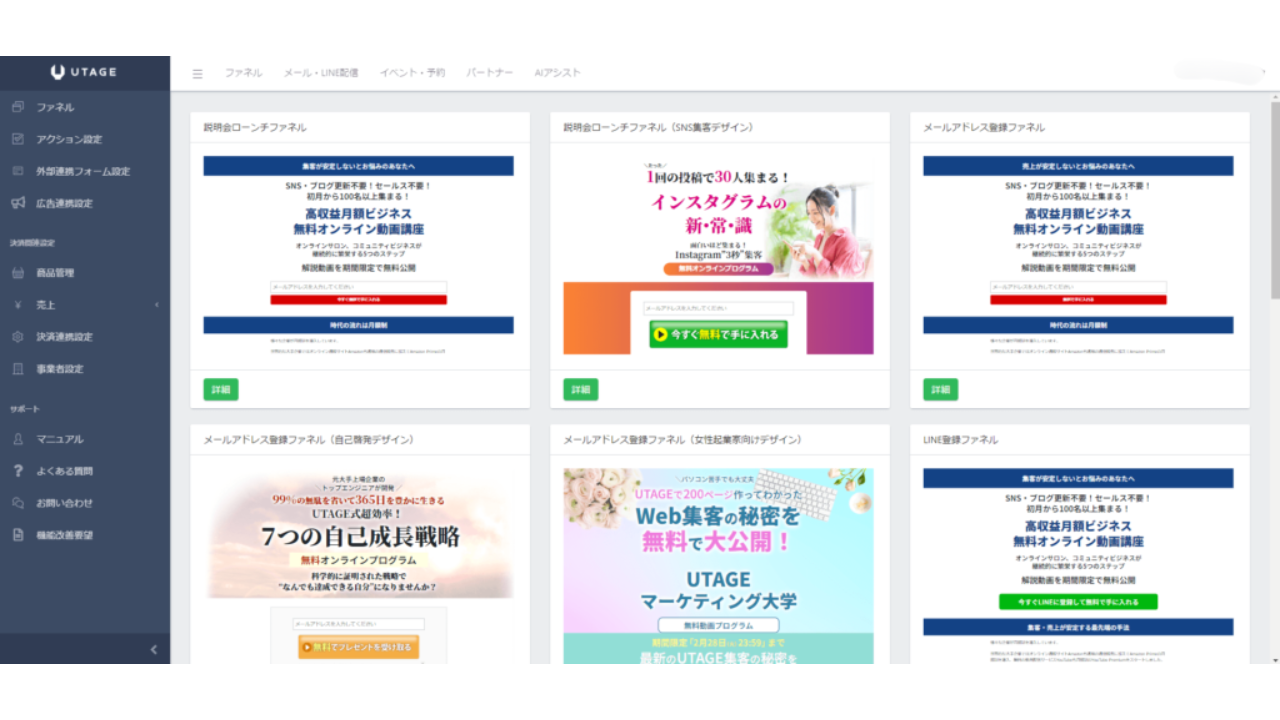Click the question mark icon for よくある質問
The image size is (1280, 720).
18,471
